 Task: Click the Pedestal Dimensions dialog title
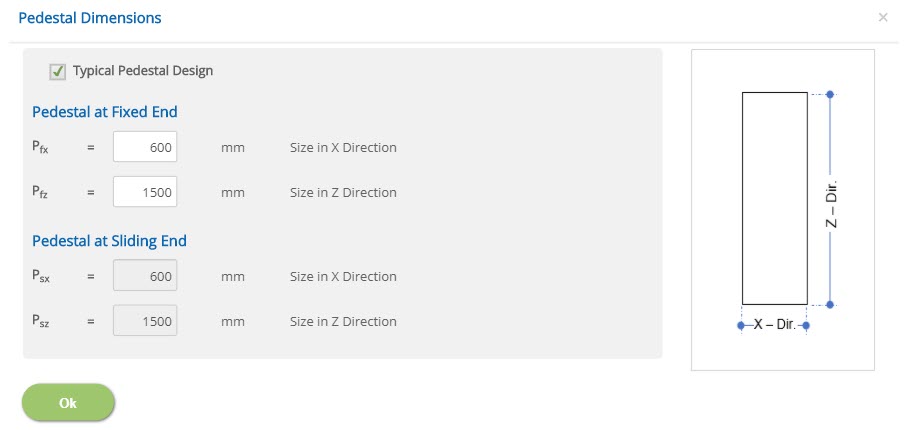click(90, 18)
